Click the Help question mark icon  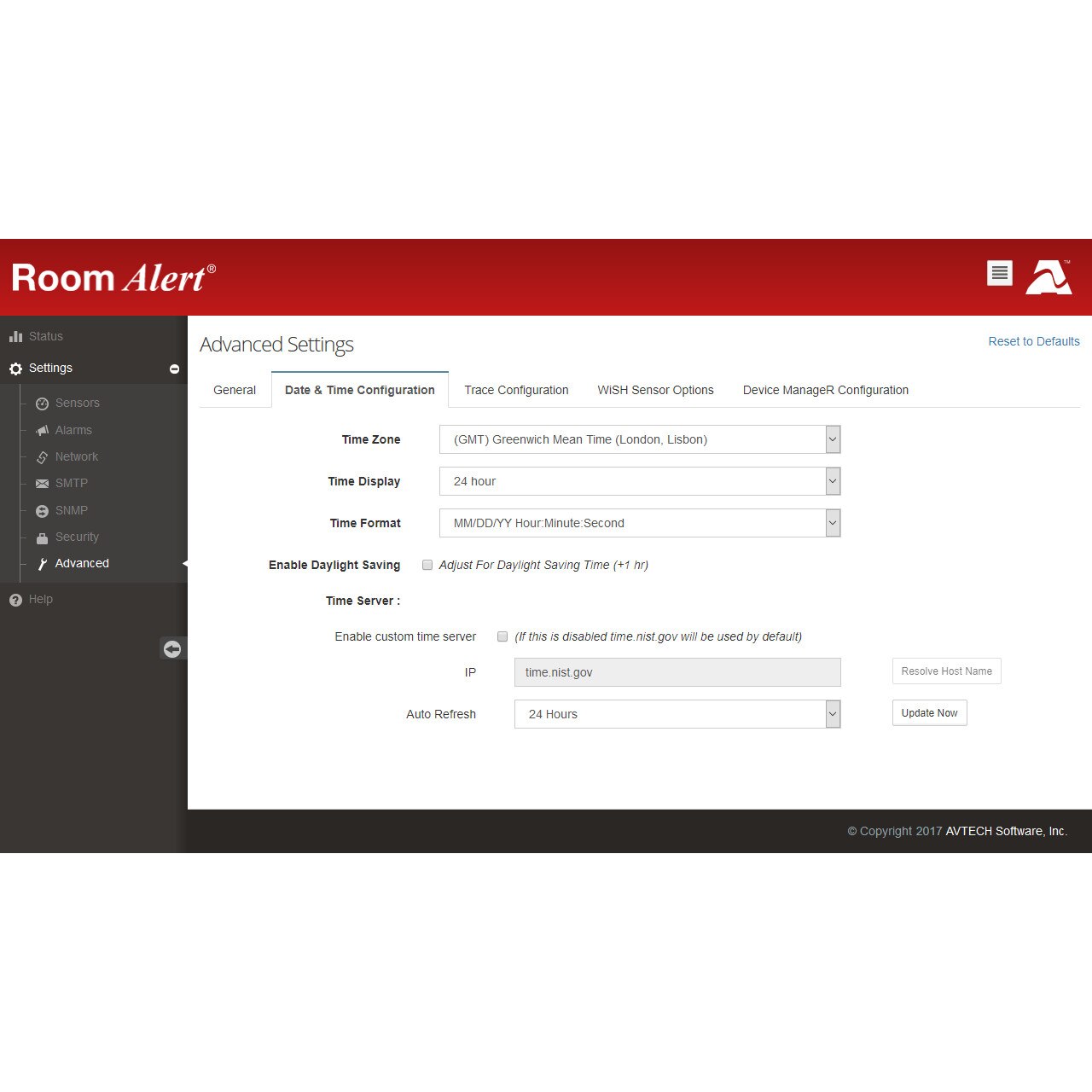pos(15,599)
